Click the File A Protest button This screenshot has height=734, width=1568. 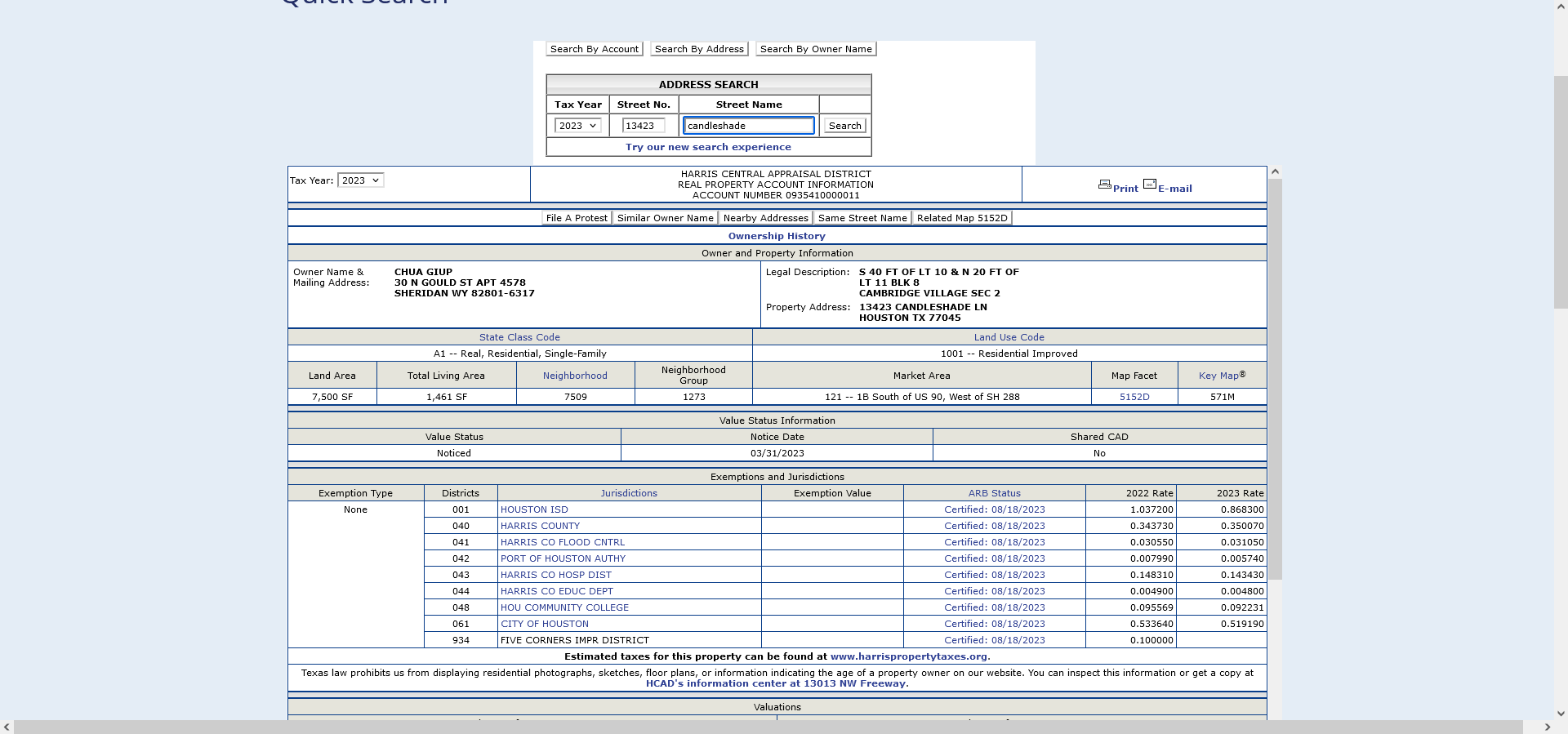(577, 218)
